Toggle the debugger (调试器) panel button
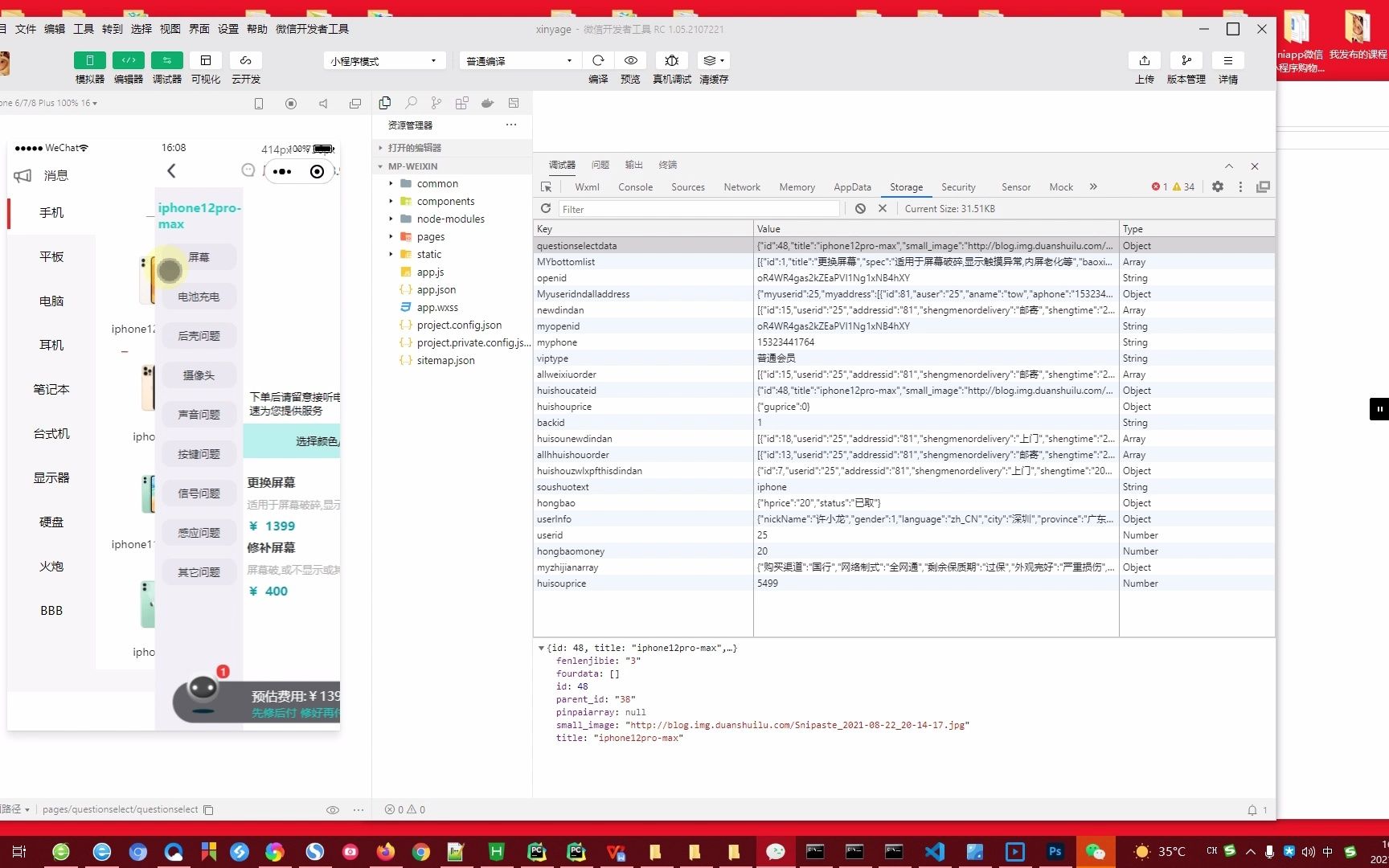The image size is (1389, 868). [x=166, y=60]
